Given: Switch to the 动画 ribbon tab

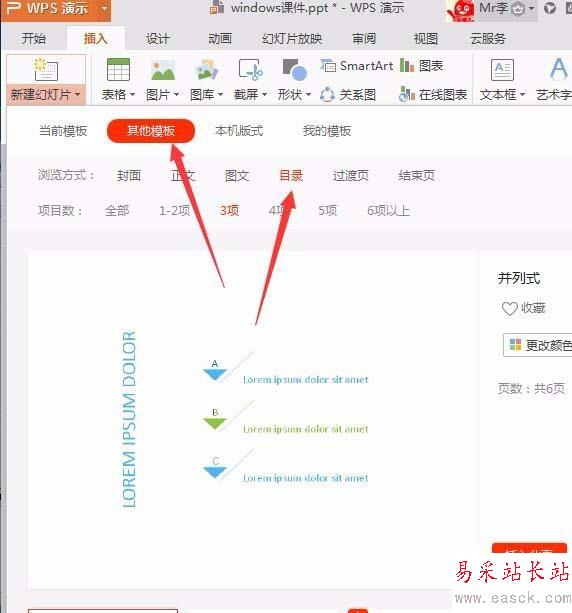Looking at the screenshot, I should point(220,39).
